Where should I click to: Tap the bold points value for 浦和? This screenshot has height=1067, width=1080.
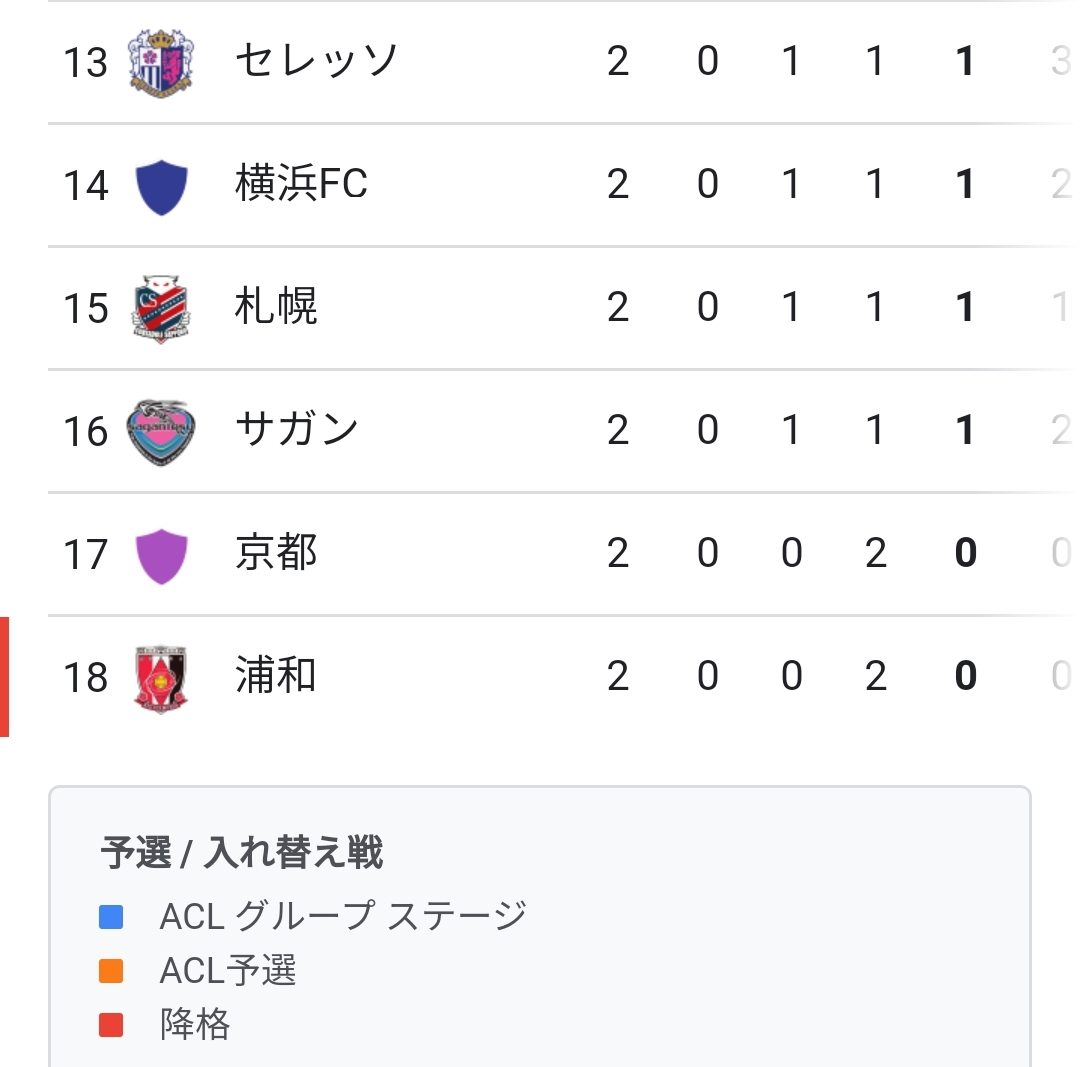[x=966, y=676]
